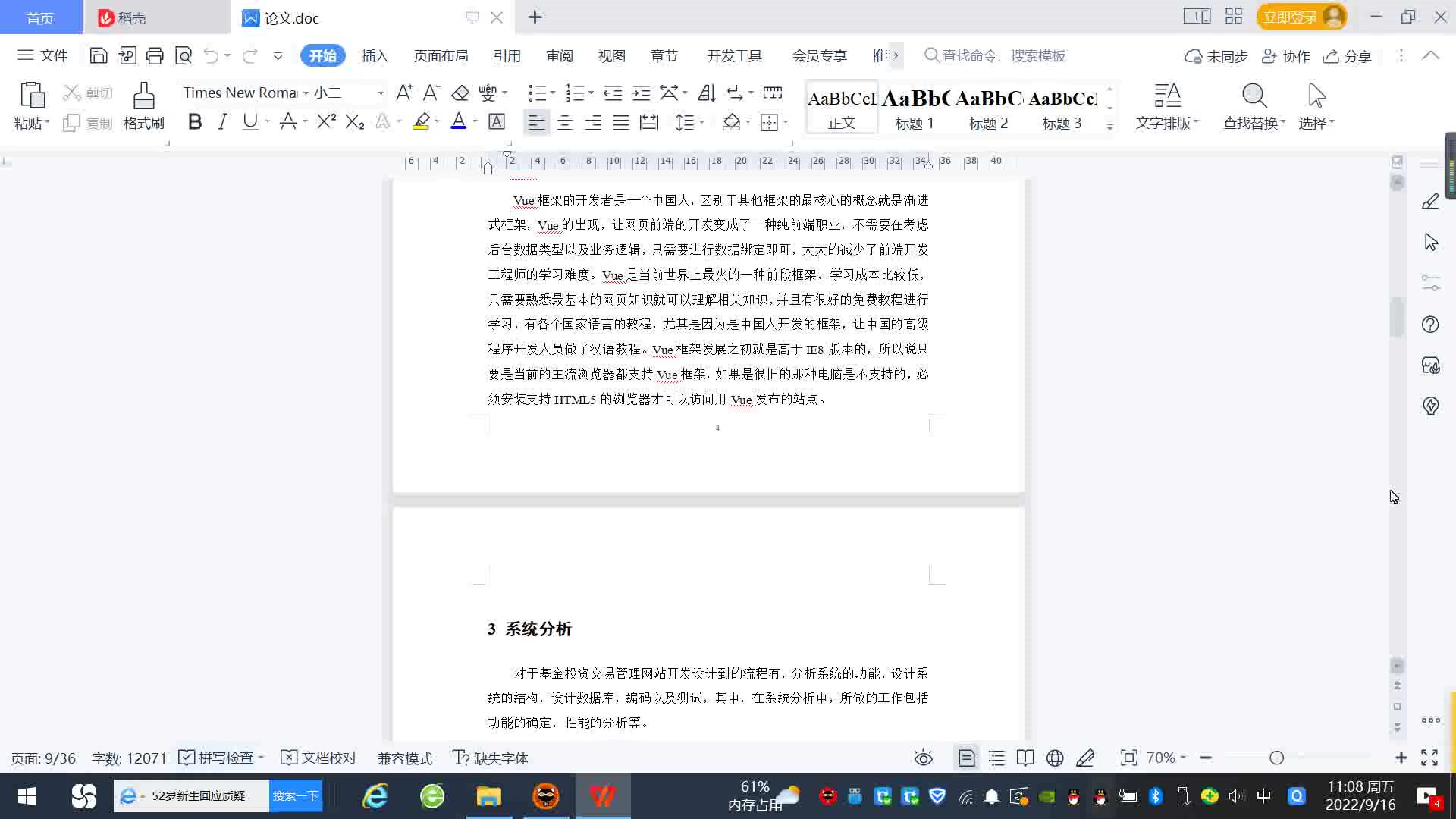Click the increase indent icon

coord(641,93)
